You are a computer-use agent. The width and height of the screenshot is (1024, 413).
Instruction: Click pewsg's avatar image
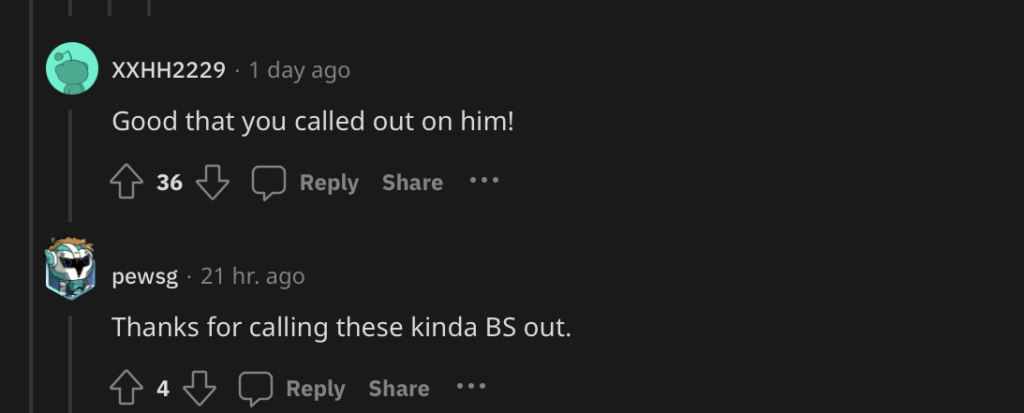(71, 269)
